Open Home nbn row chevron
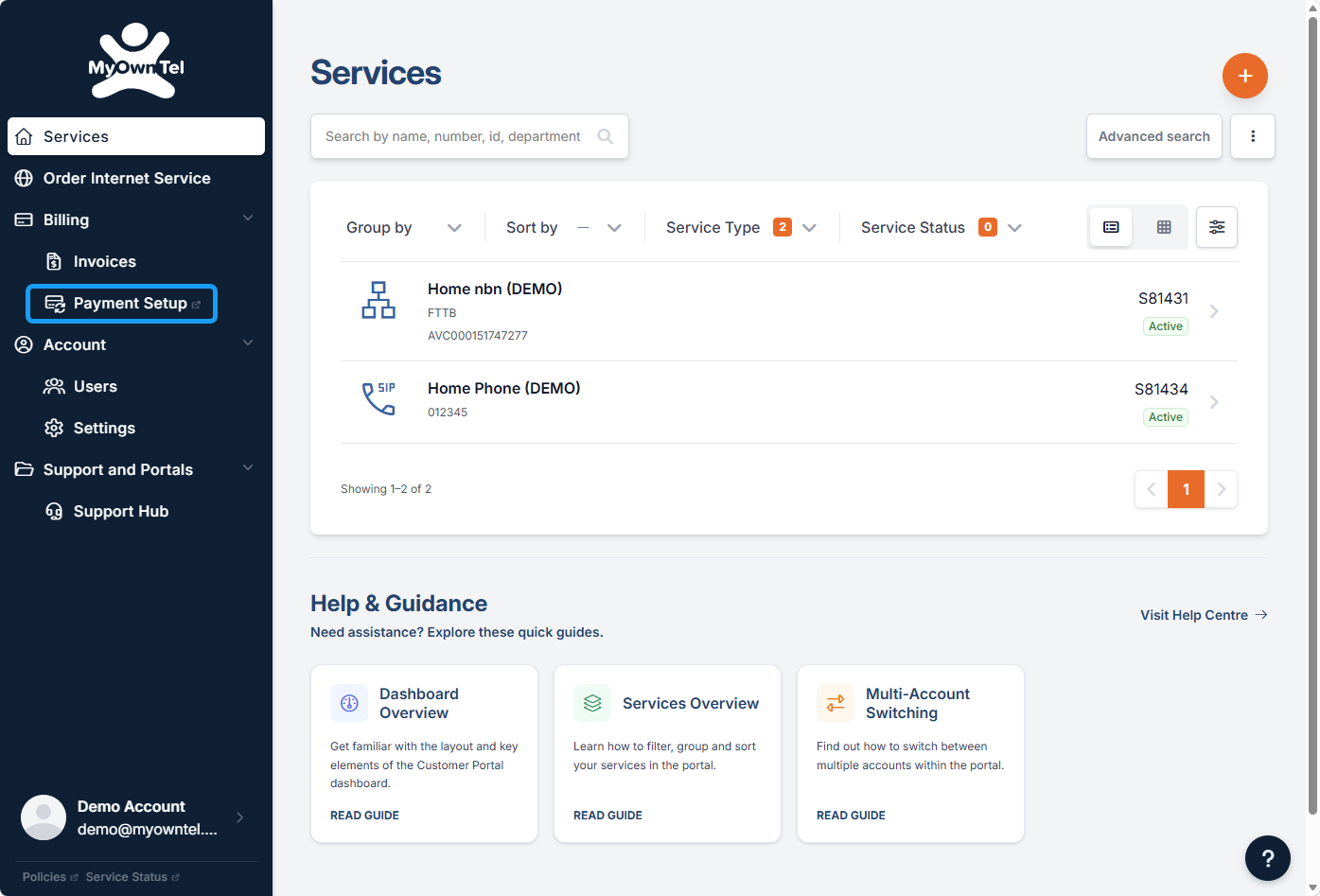Viewport: 1320px width, 896px height. [x=1214, y=311]
